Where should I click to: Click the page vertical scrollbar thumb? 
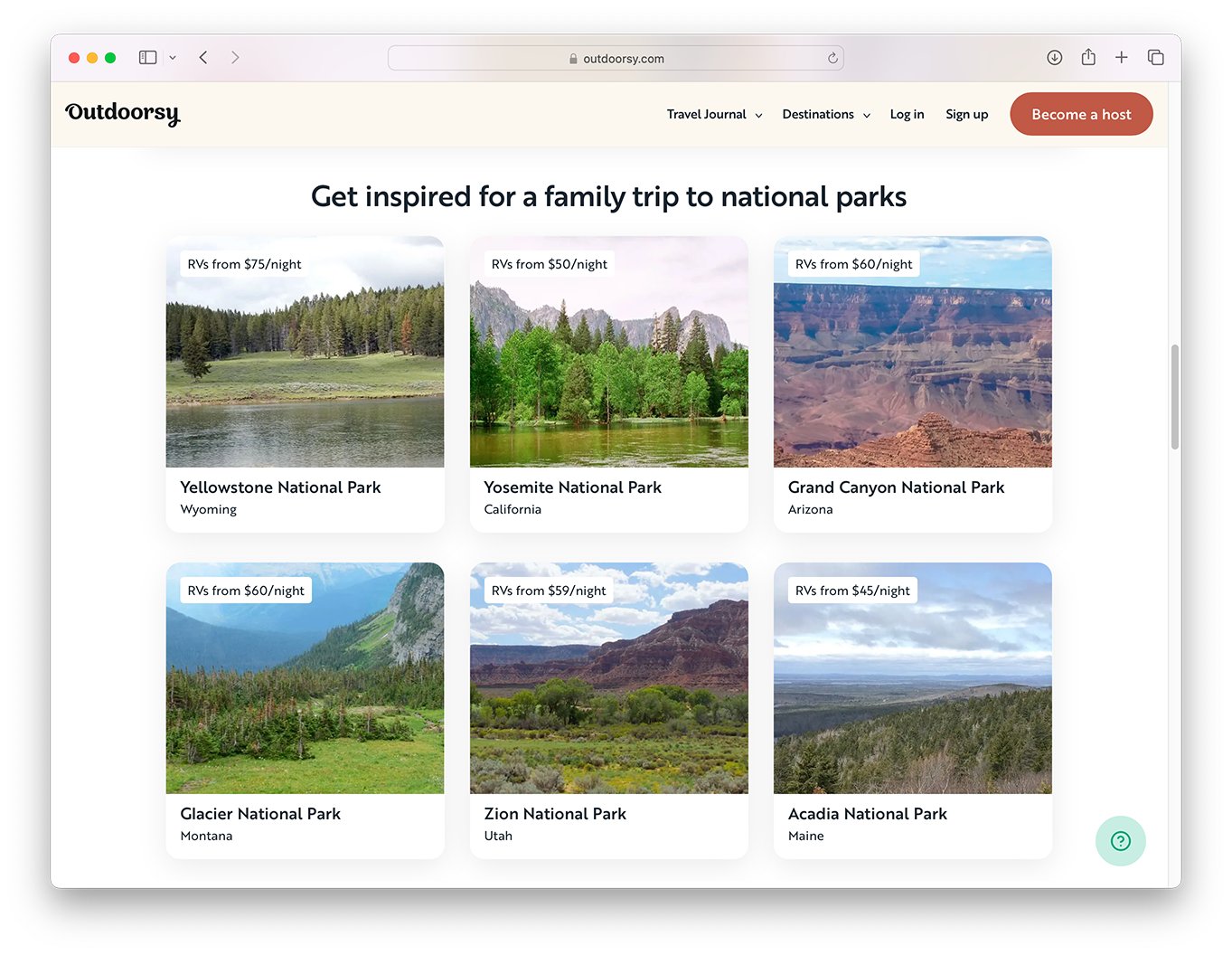click(1174, 396)
